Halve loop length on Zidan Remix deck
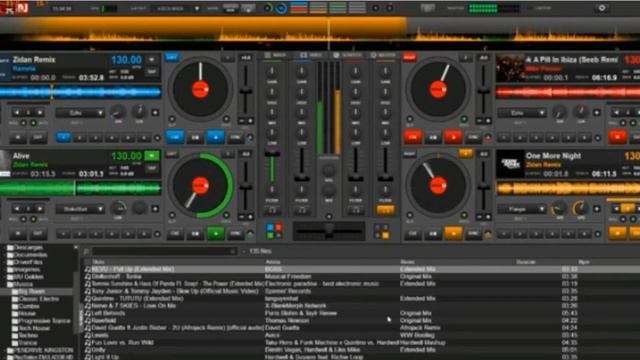Screen dimensions: 640x360 point(17,113)
